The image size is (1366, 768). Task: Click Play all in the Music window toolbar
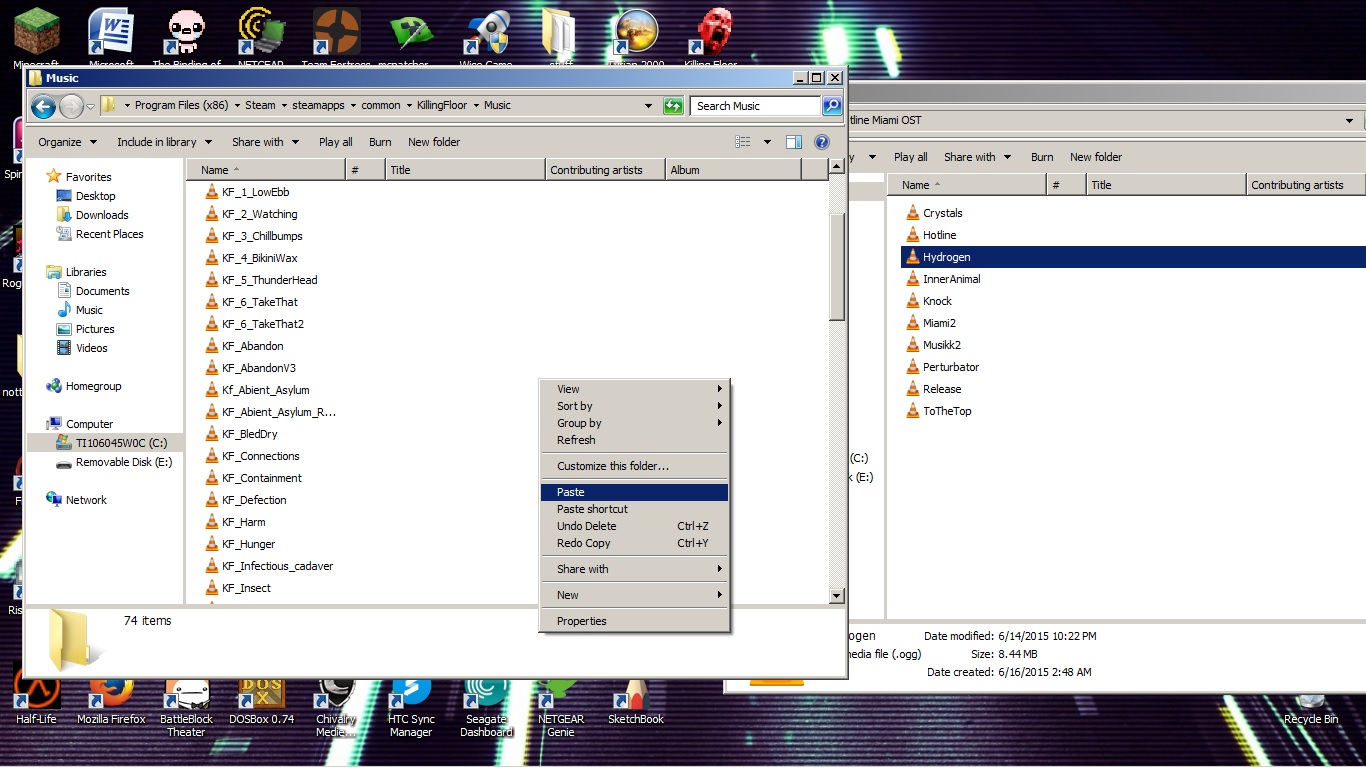pyautogui.click(x=336, y=142)
